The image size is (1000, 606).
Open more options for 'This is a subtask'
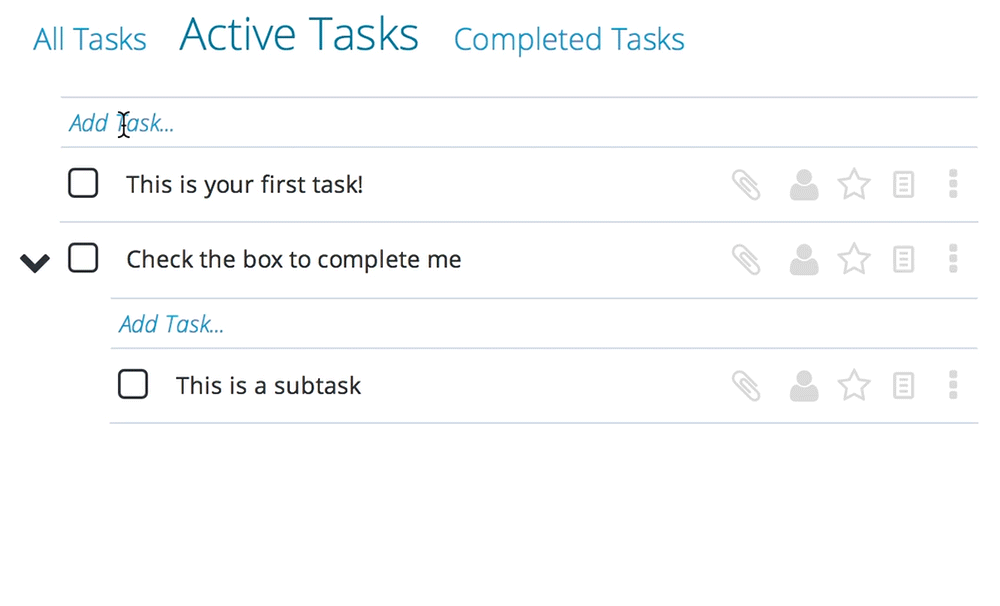pyautogui.click(x=953, y=385)
